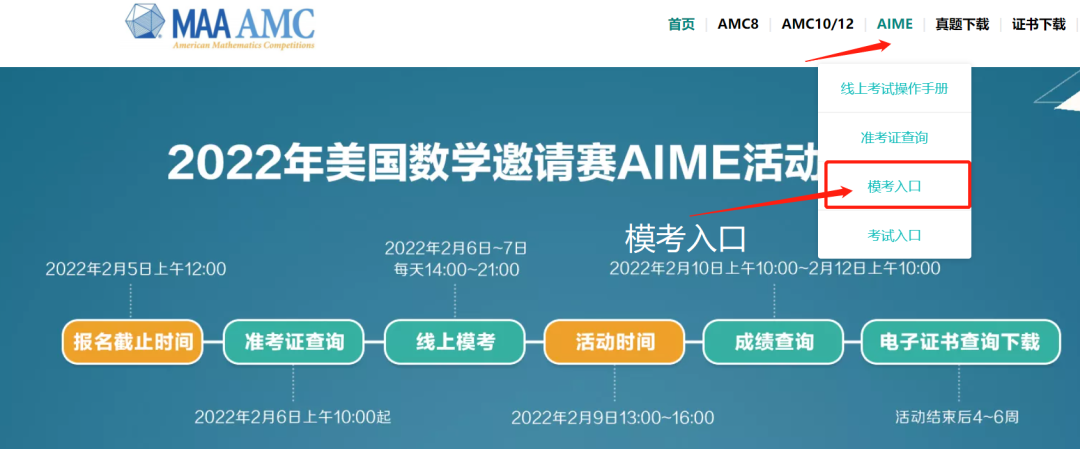Click the text 2022年2月9日13:00~16:00
1080x449 pixels.
tap(612, 417)
